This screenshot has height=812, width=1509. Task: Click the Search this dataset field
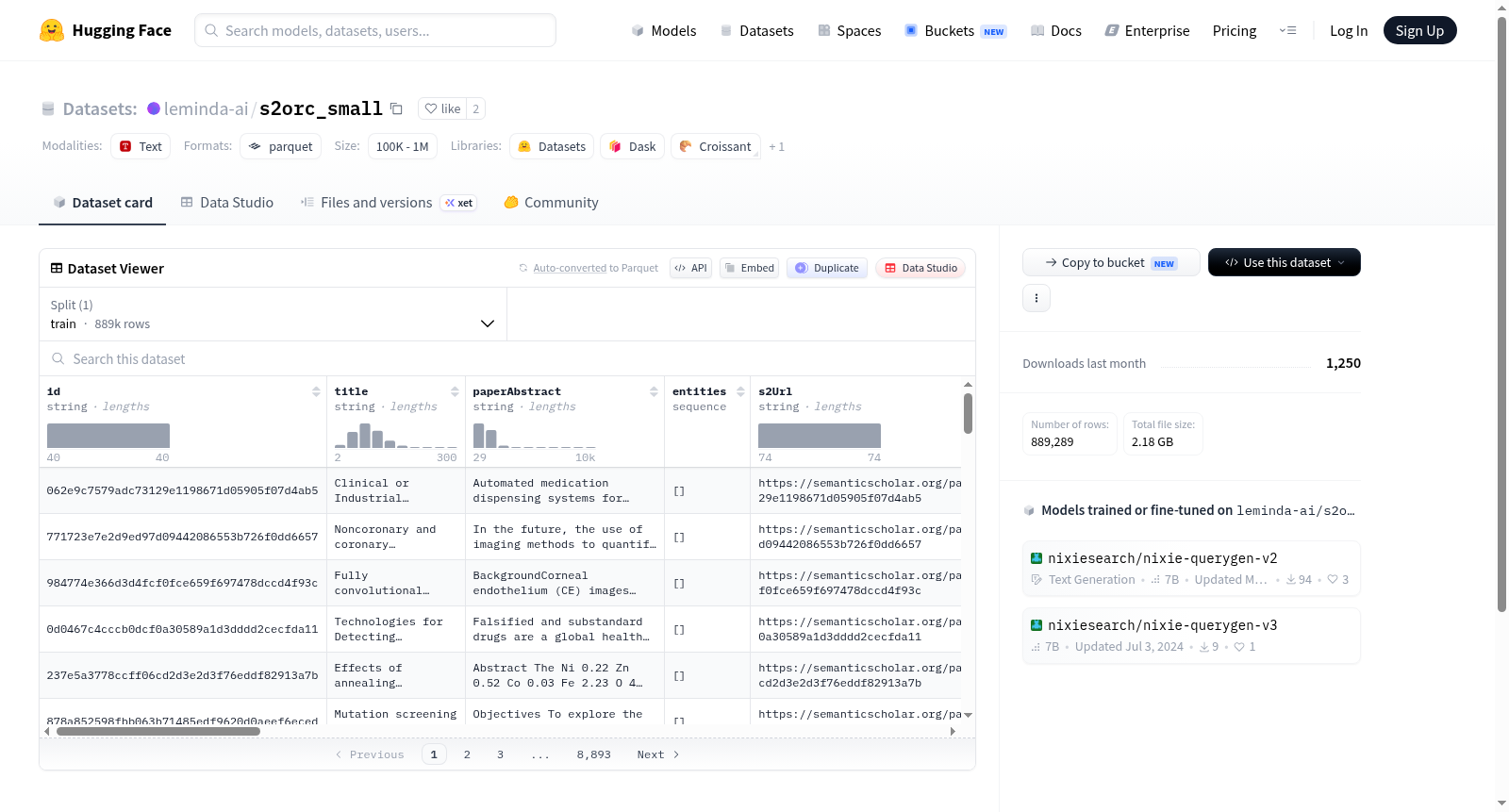point(507,359)
